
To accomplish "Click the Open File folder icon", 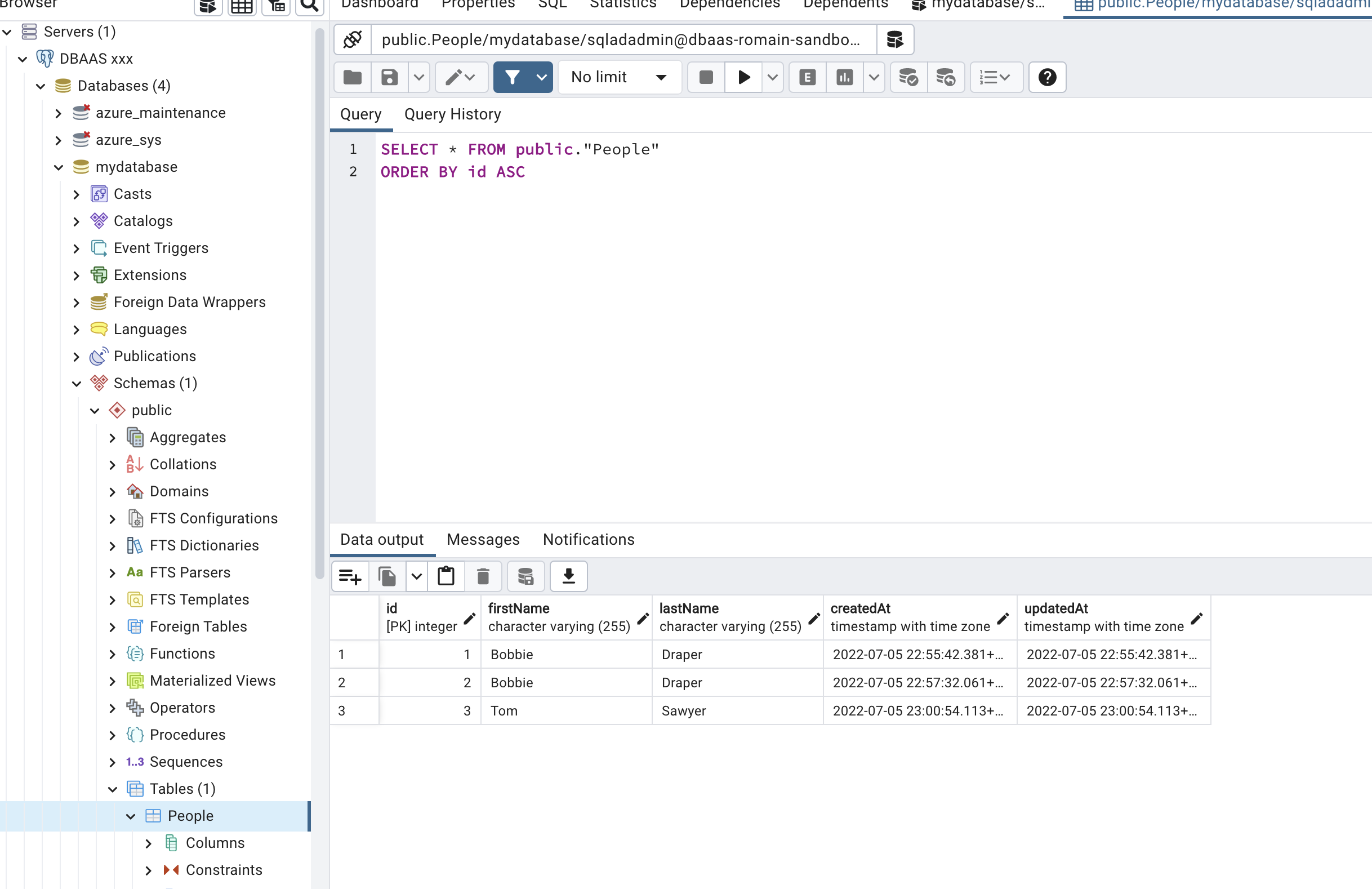I will tap(352, 77).
